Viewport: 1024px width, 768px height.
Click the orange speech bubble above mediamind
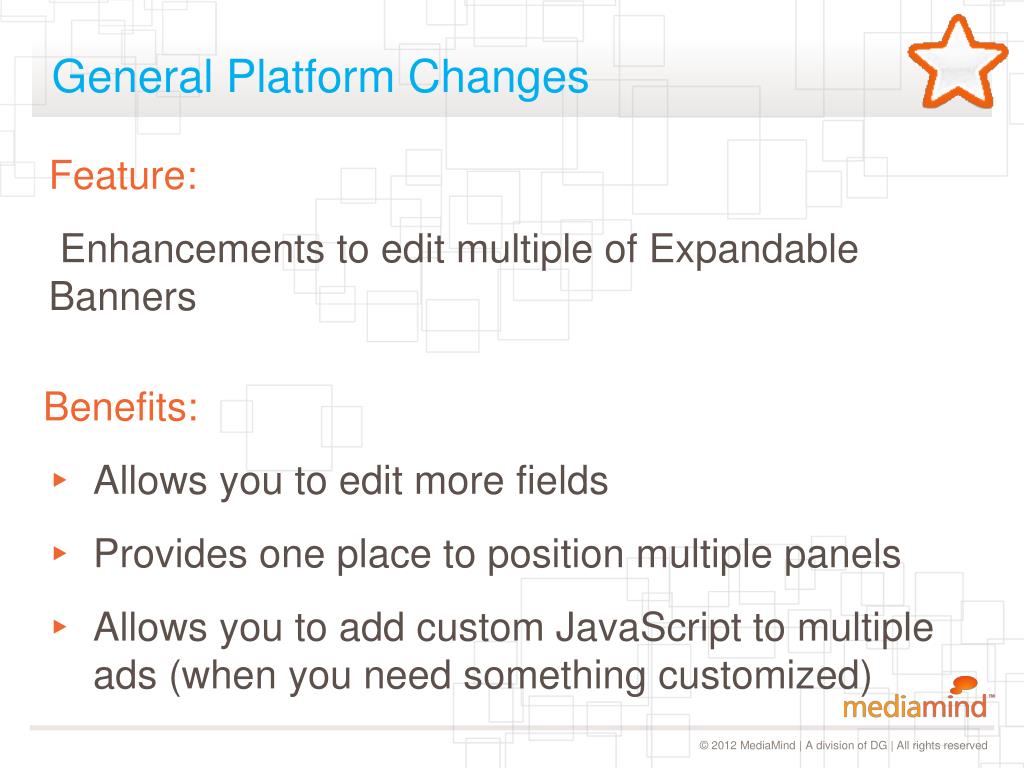pos(964,684)
